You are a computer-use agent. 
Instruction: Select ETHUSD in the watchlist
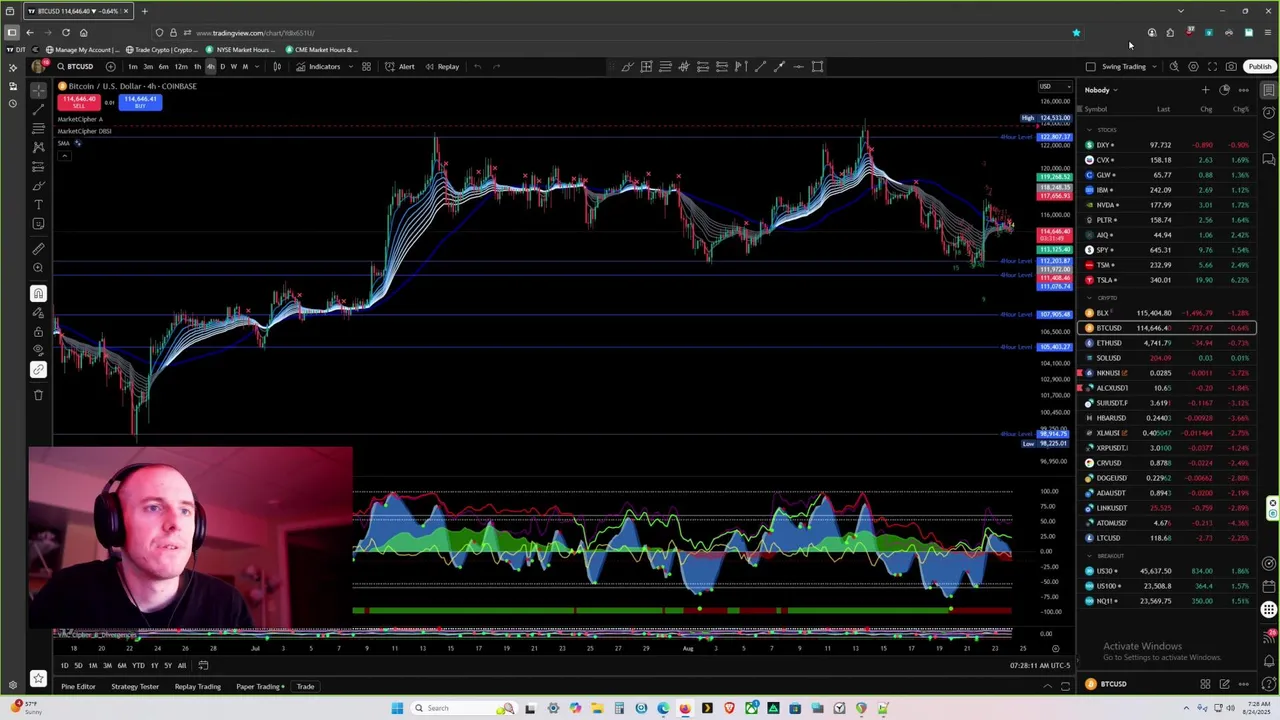(x=1168, y=343)
